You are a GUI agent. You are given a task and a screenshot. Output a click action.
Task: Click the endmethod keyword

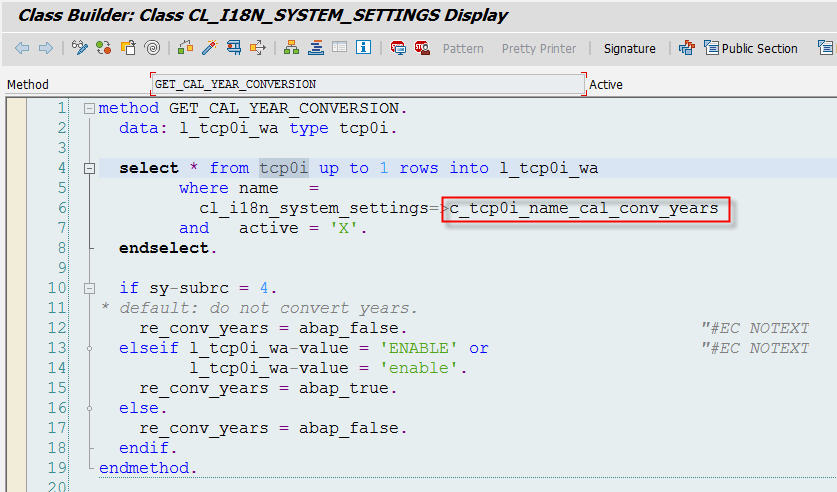coord(144,468)
